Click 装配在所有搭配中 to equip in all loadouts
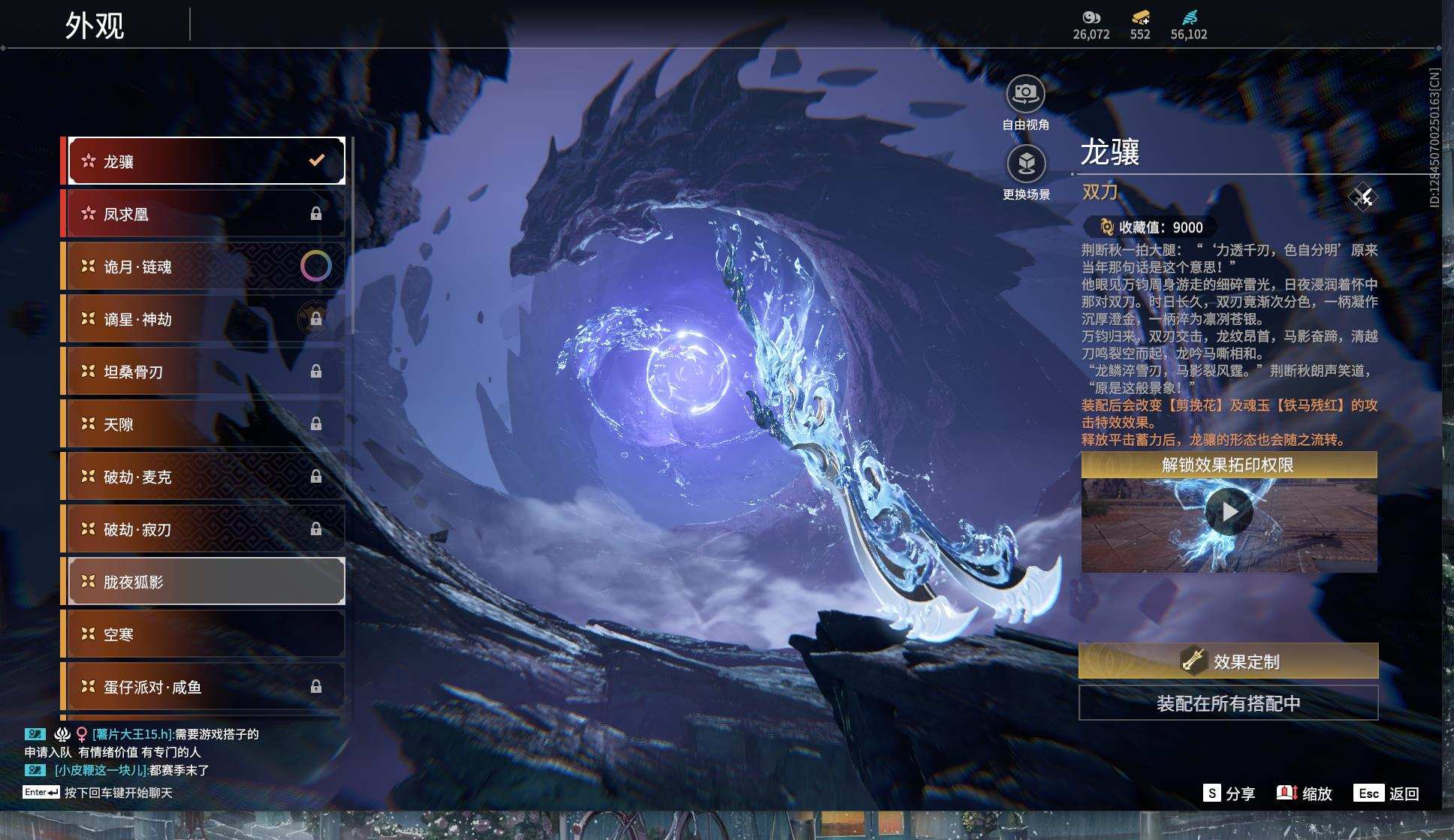The image size is (1454, 840). 1229,703
